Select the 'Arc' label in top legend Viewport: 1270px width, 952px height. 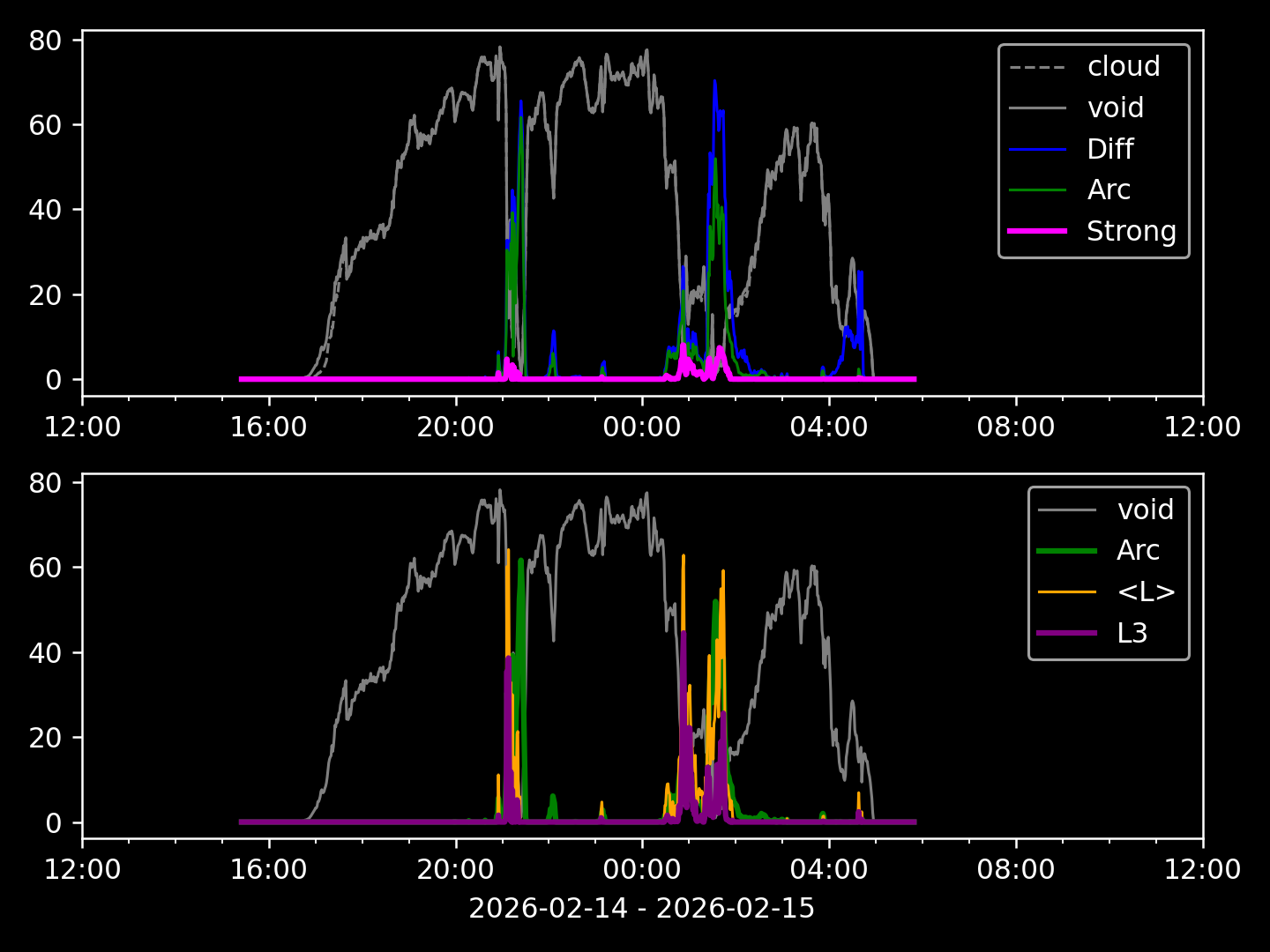point(1109,190)
